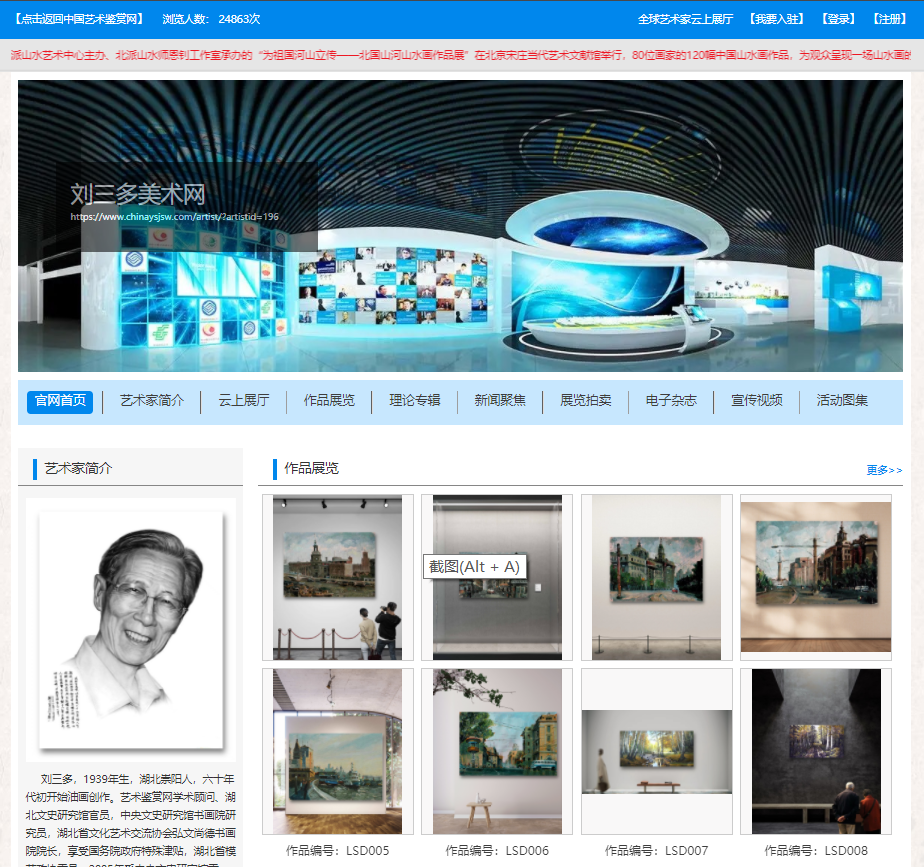Click the 作品编号：LSD008 caption

816,850
